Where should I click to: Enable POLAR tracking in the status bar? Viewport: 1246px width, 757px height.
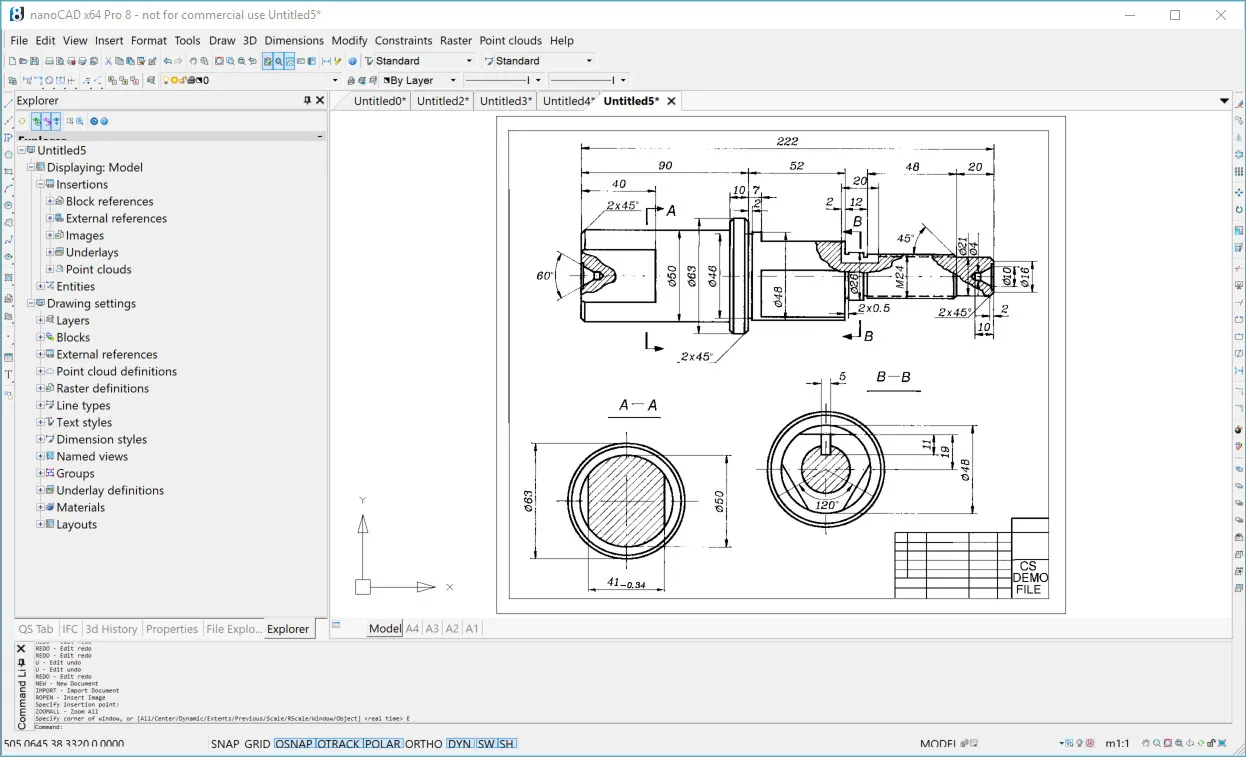tap(384, 744)
